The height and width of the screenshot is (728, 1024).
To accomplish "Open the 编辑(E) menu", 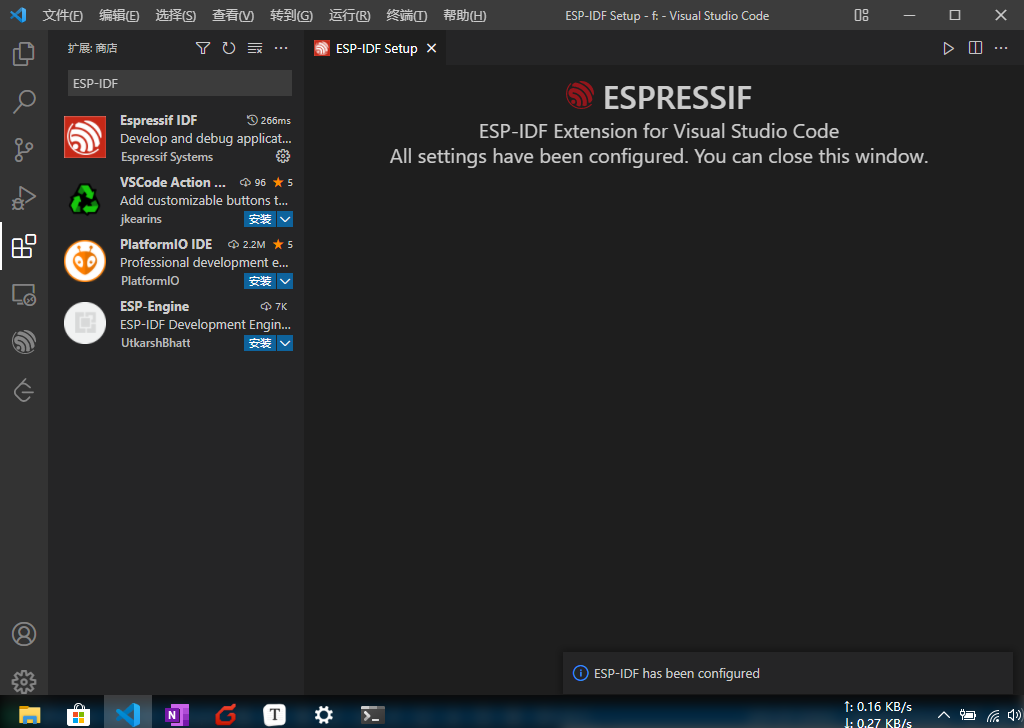I will click(x=119, y=16).
